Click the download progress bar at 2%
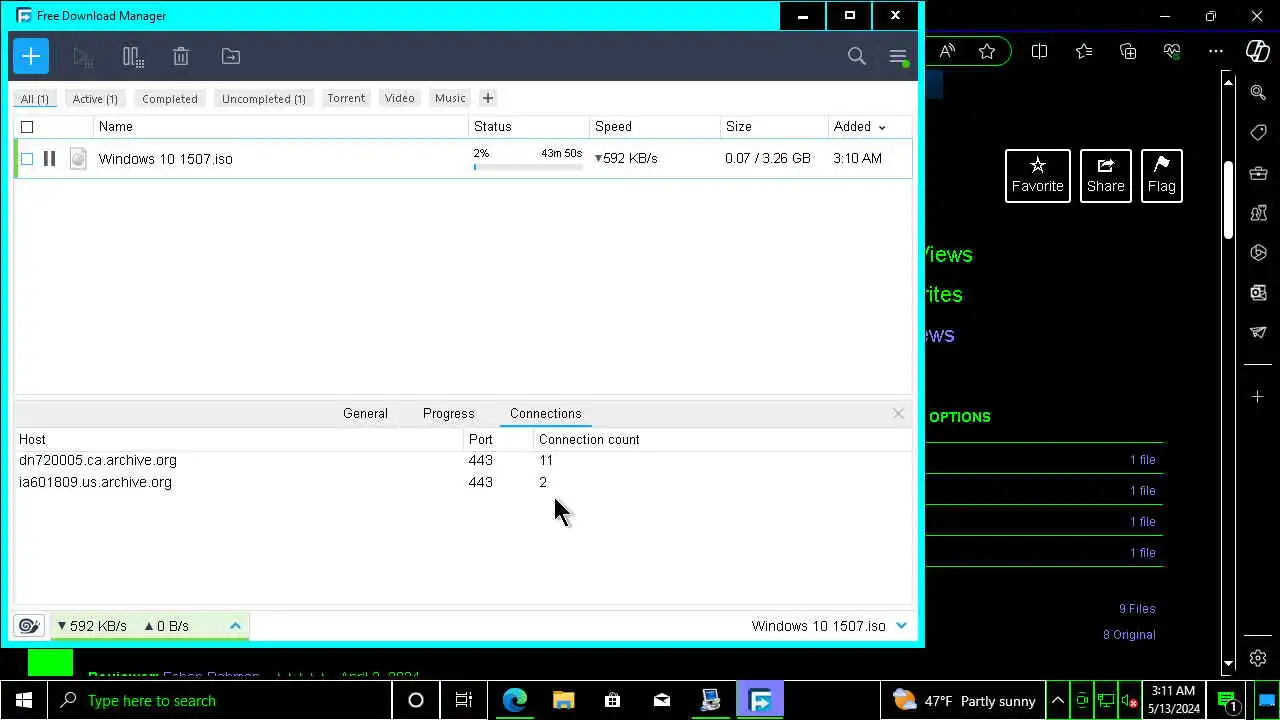This screenshot has width=1280, height=720. click(528, 167)
